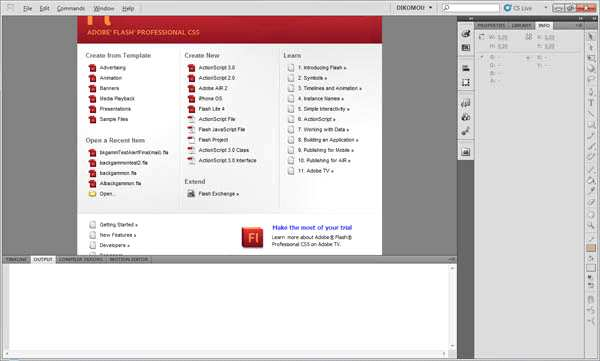Collapse the Properties panel group to icons
This screenshot has height=361, width=600.
[580, 18]
